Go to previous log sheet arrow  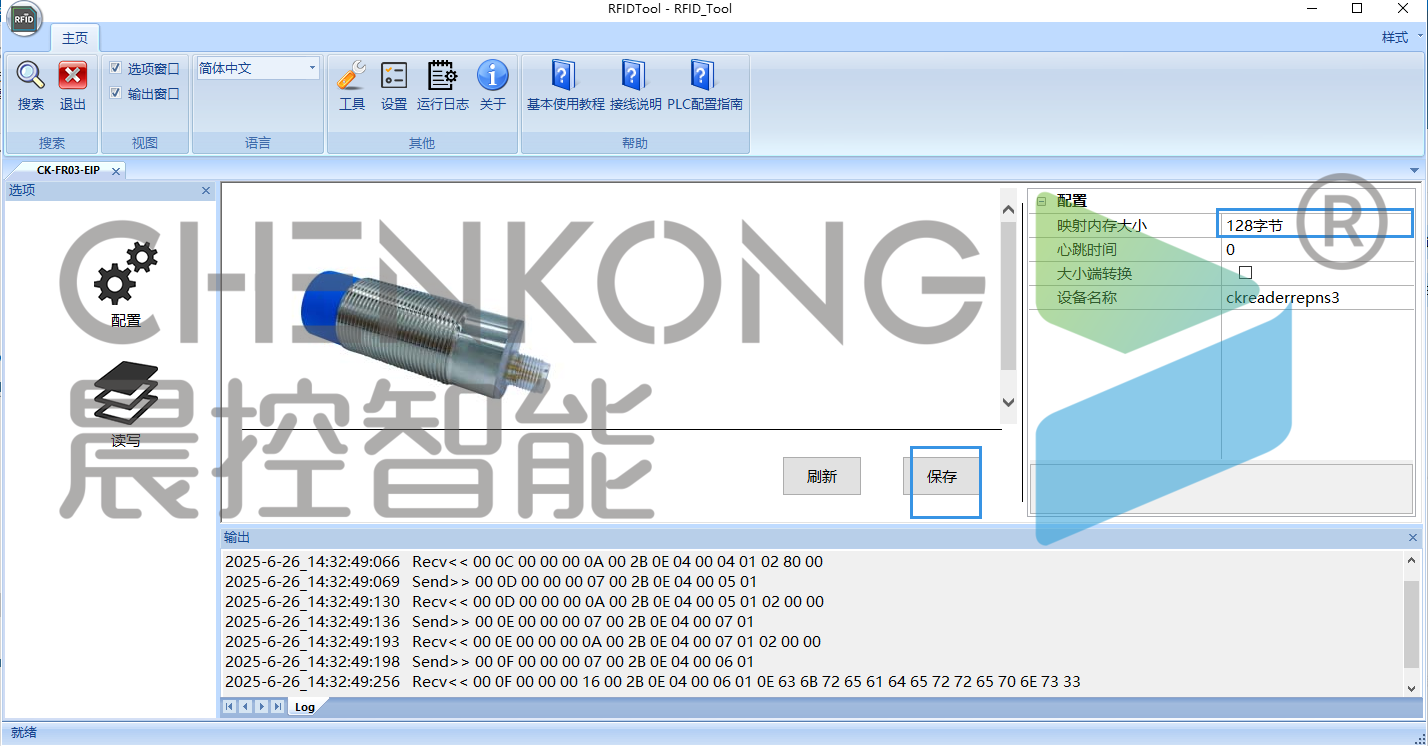pos(245,707)
